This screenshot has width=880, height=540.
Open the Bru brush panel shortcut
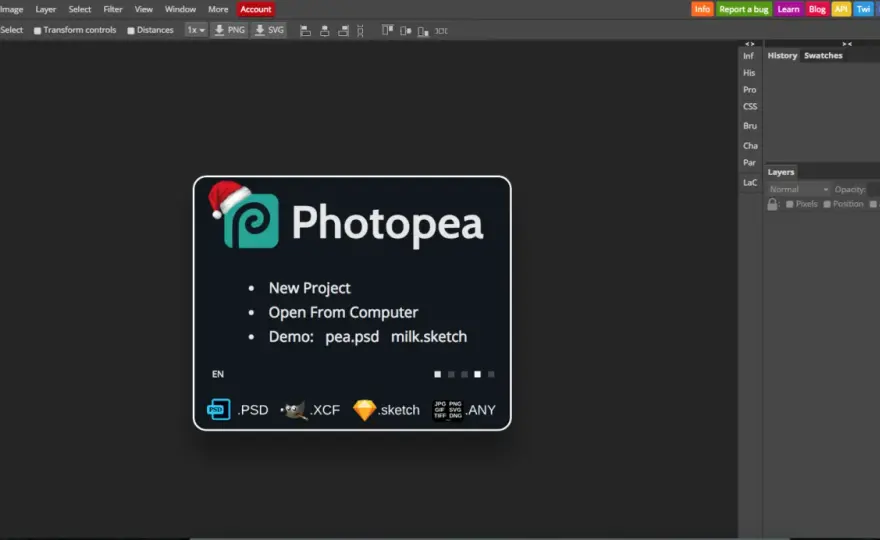click(x=750, y=126)
